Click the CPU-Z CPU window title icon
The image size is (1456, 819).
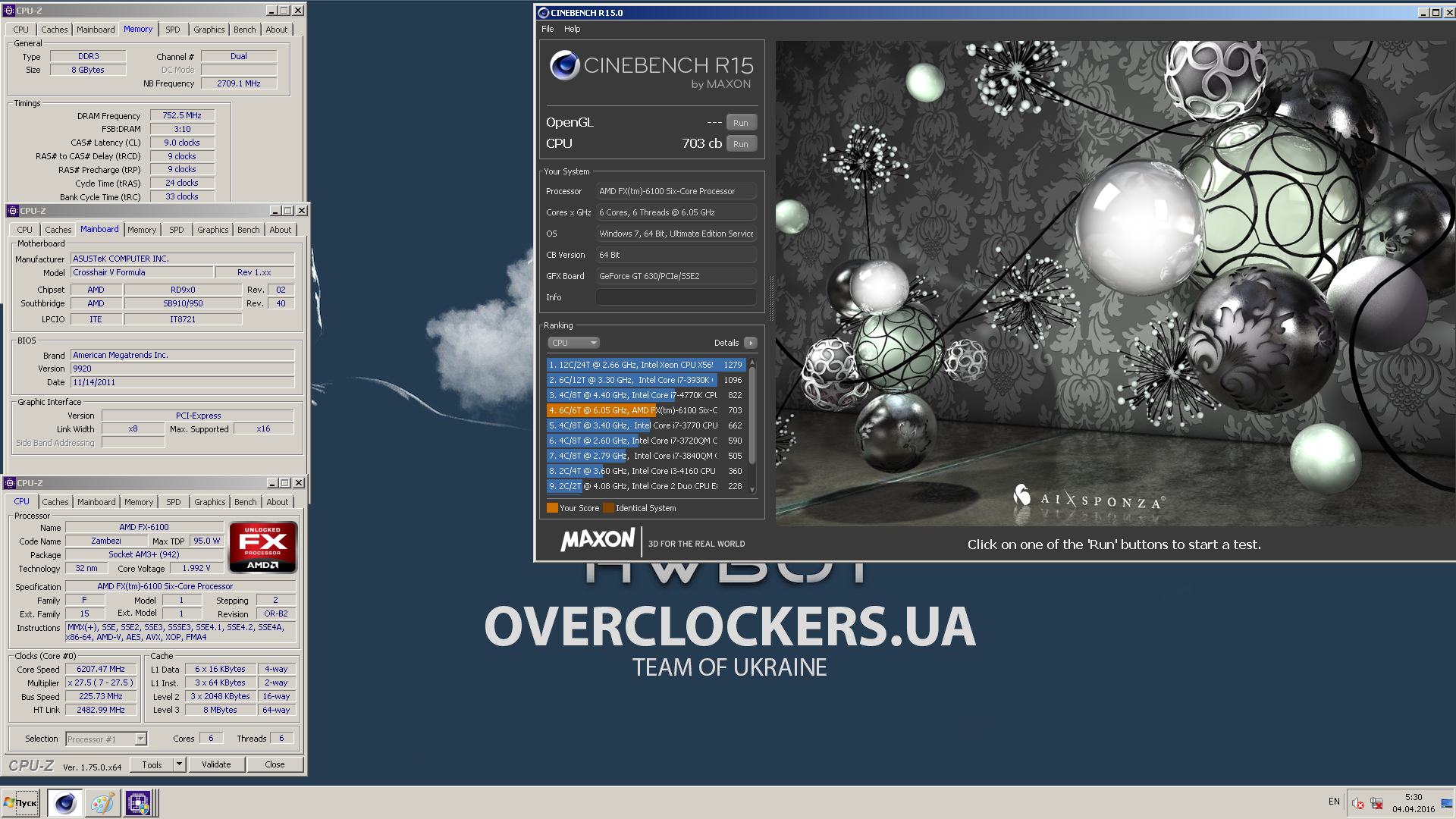coord(10,483)
